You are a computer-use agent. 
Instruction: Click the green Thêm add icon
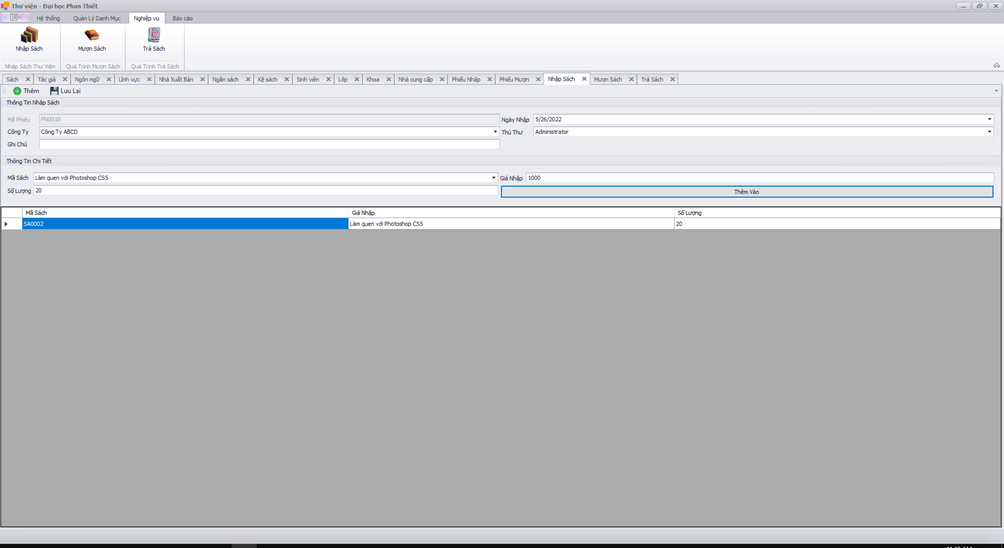17,91
